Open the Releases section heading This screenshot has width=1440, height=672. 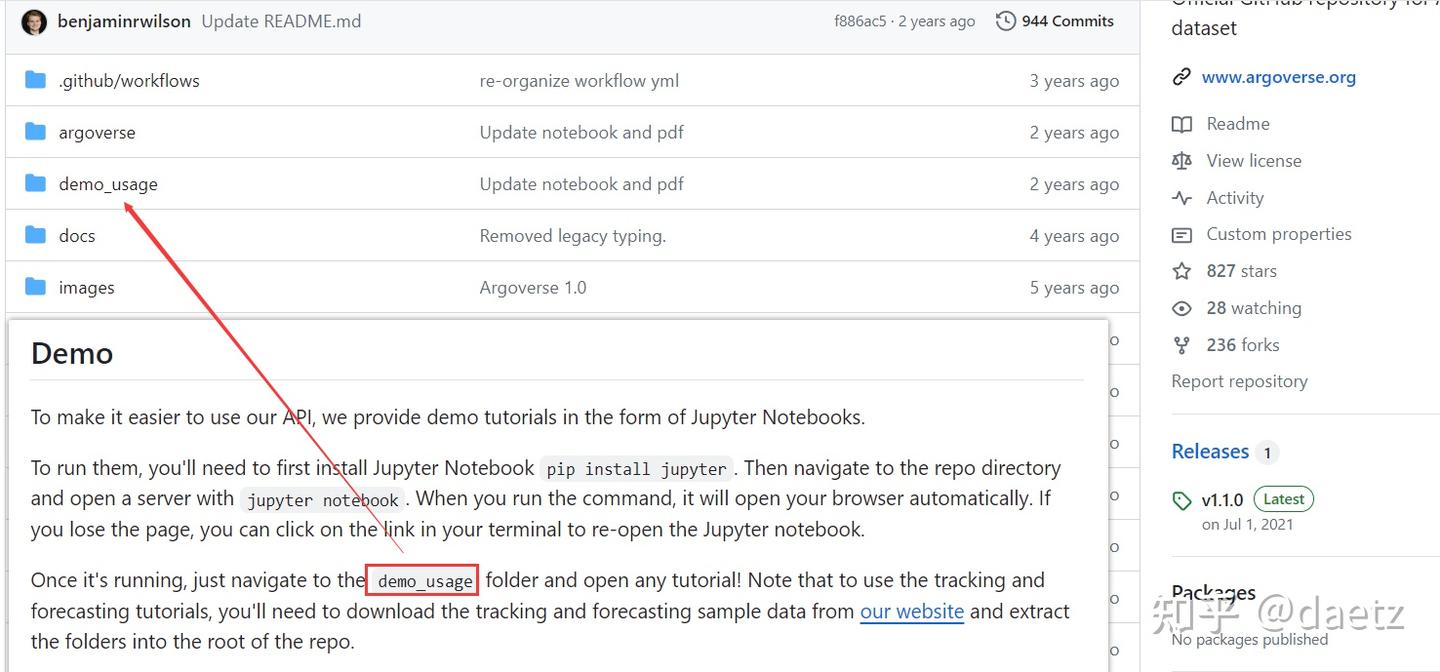(1210, 452)
